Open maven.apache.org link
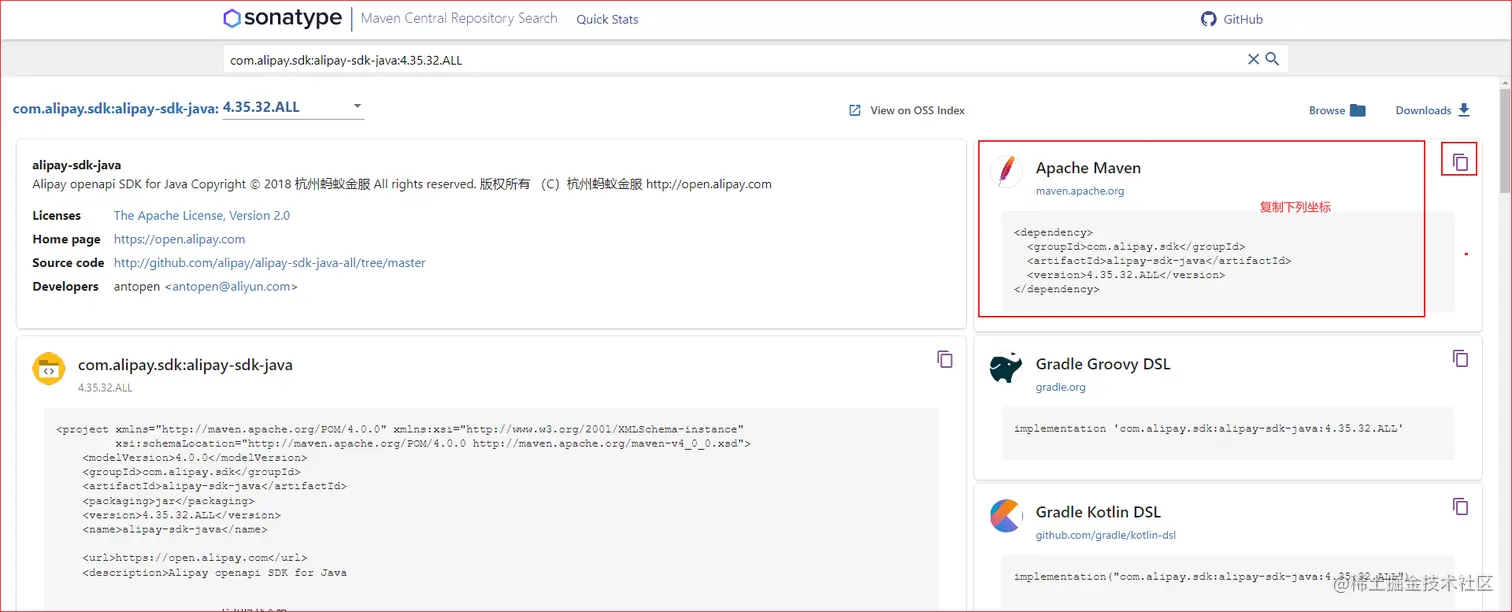1512x612 pixels. 1080,191
